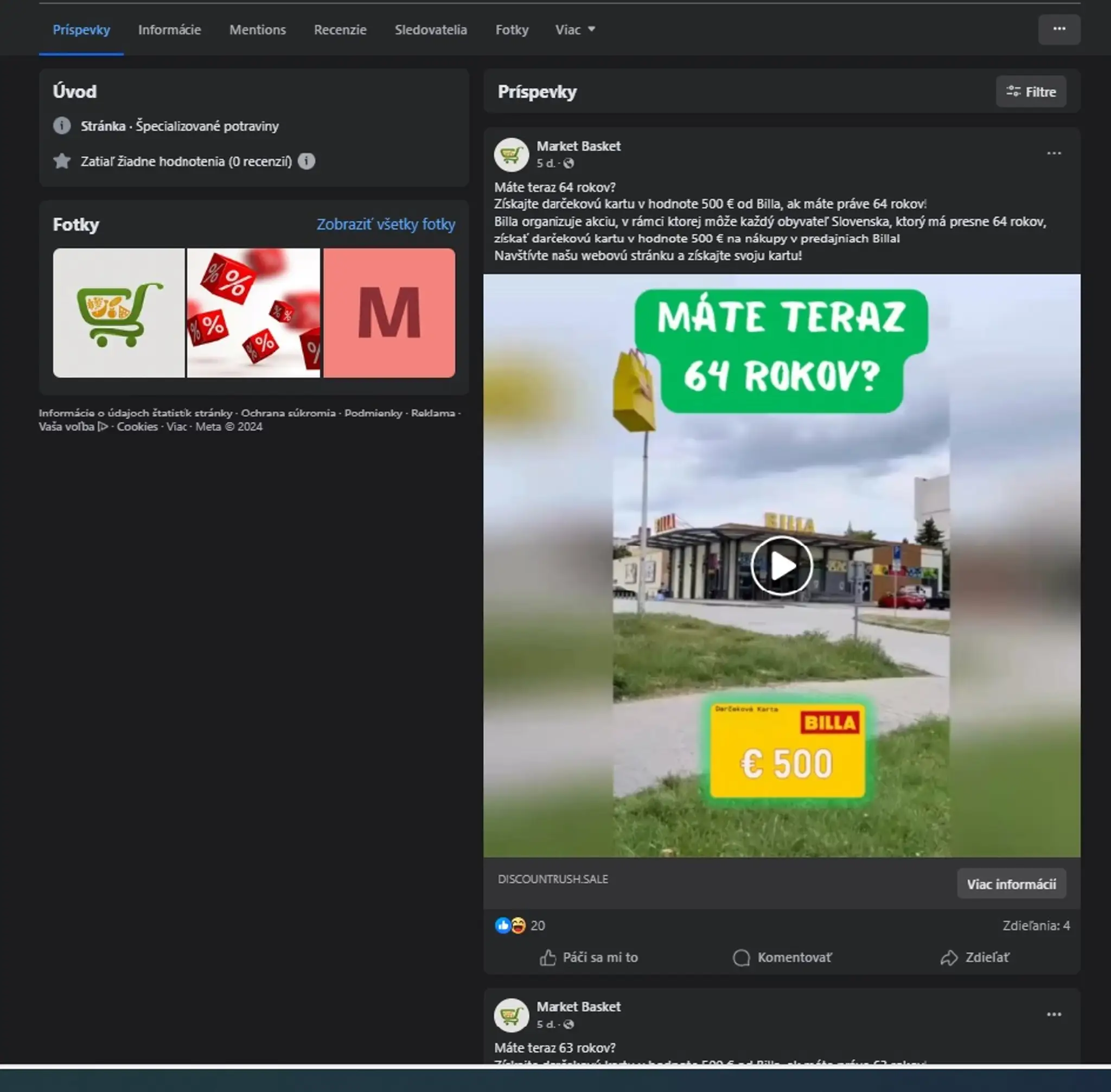Open options menu of 63 rokov post
The height and width of the screenshot is (1092, 1111).
point(1053,1014)
